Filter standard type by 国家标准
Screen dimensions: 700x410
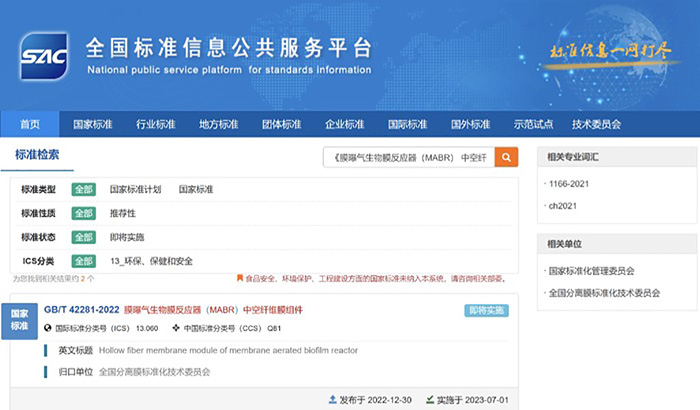196,189
